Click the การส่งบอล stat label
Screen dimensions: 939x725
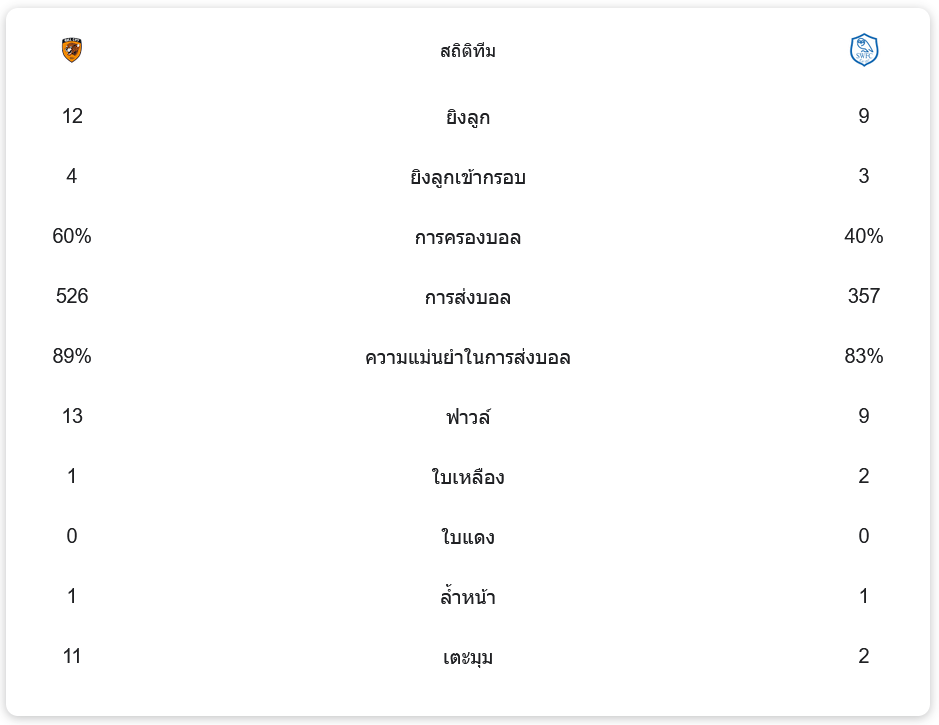click(468, 297)
